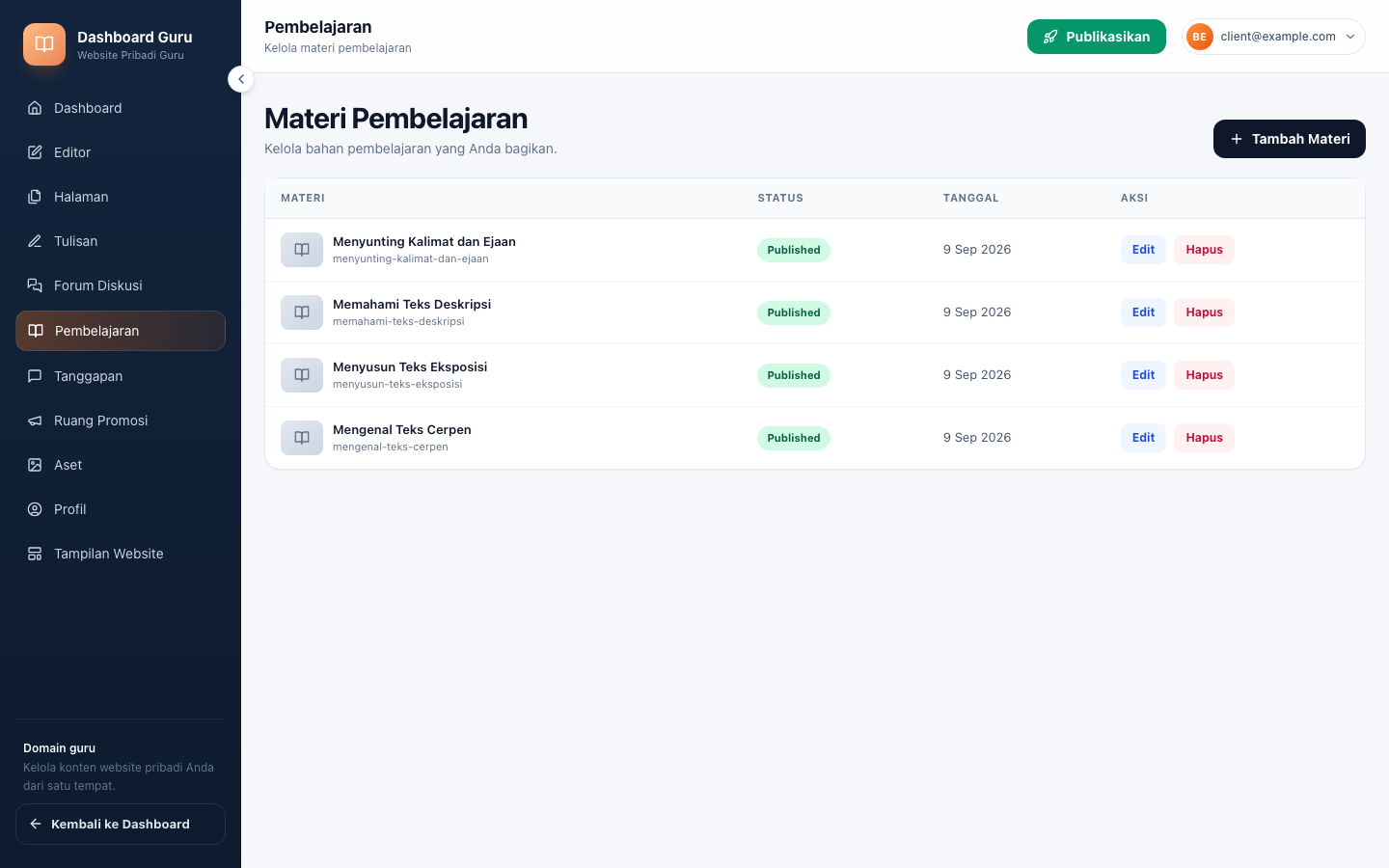This screenshot has height=868, width=1389.
Task: Click date 9 Sep 2026 in Menyusun row
Action: tap(977, 375)
